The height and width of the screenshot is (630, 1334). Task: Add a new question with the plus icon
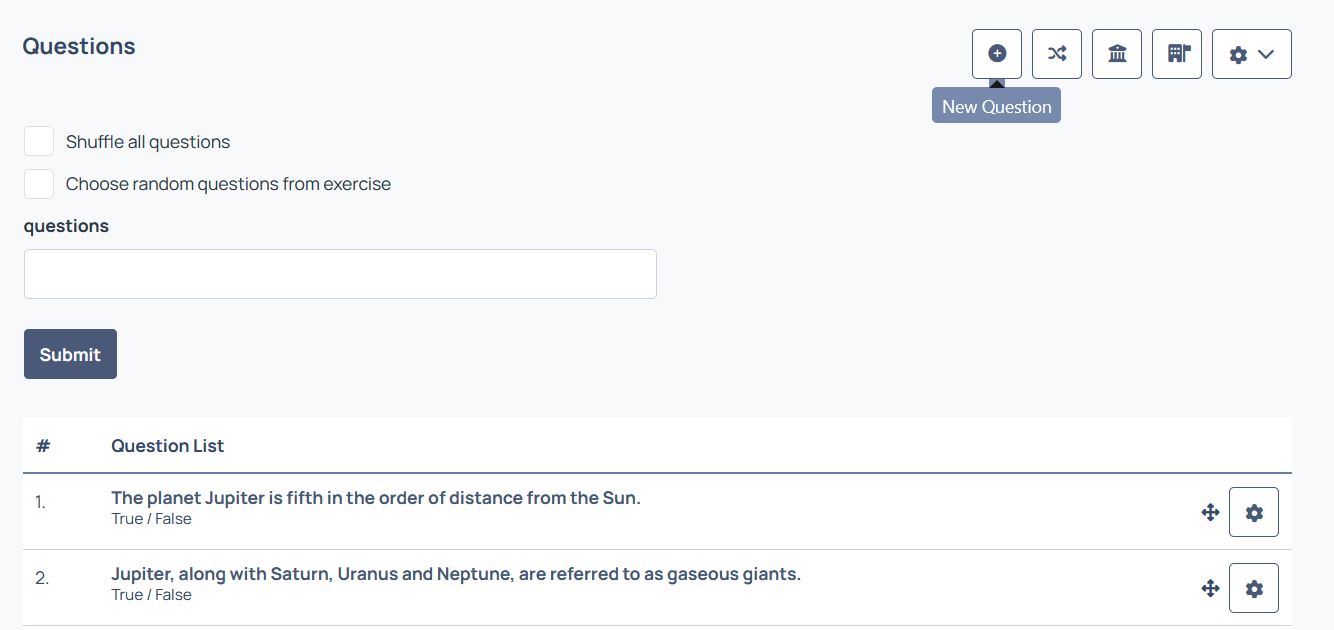tap(997, 54)
